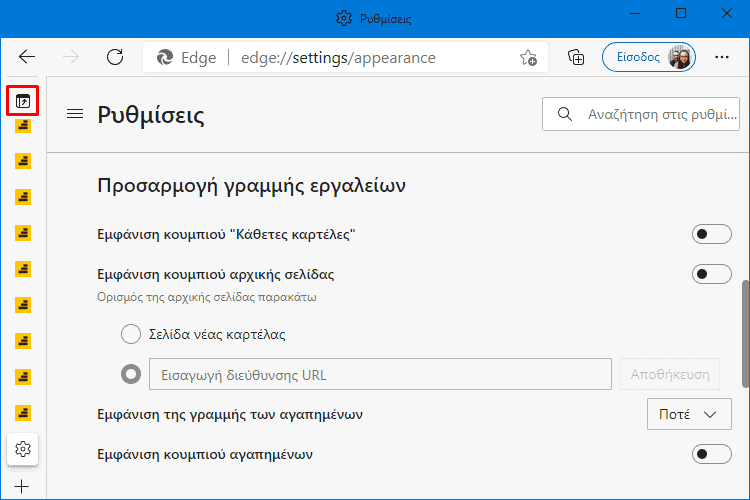Reload the page with refresh icon

pyautogui.click(x=115, y=57)
